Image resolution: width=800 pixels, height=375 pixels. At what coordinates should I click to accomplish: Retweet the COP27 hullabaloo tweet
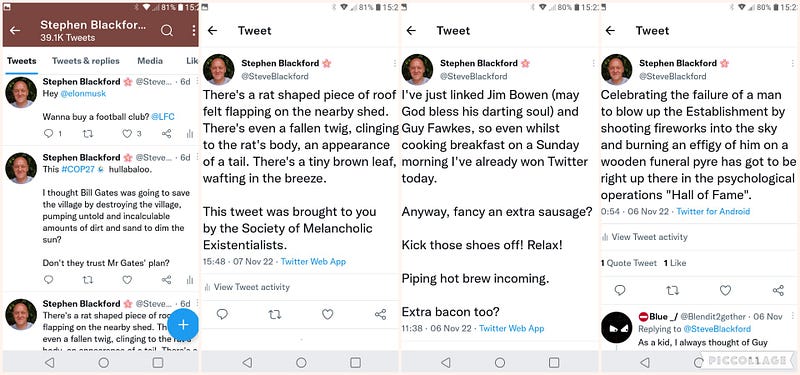tap(88, 280)
